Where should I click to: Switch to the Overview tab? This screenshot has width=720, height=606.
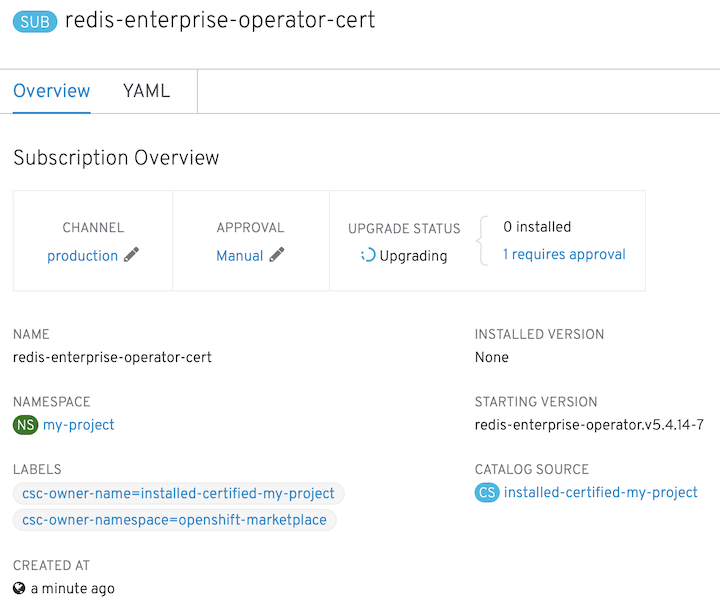click(52, 91)
